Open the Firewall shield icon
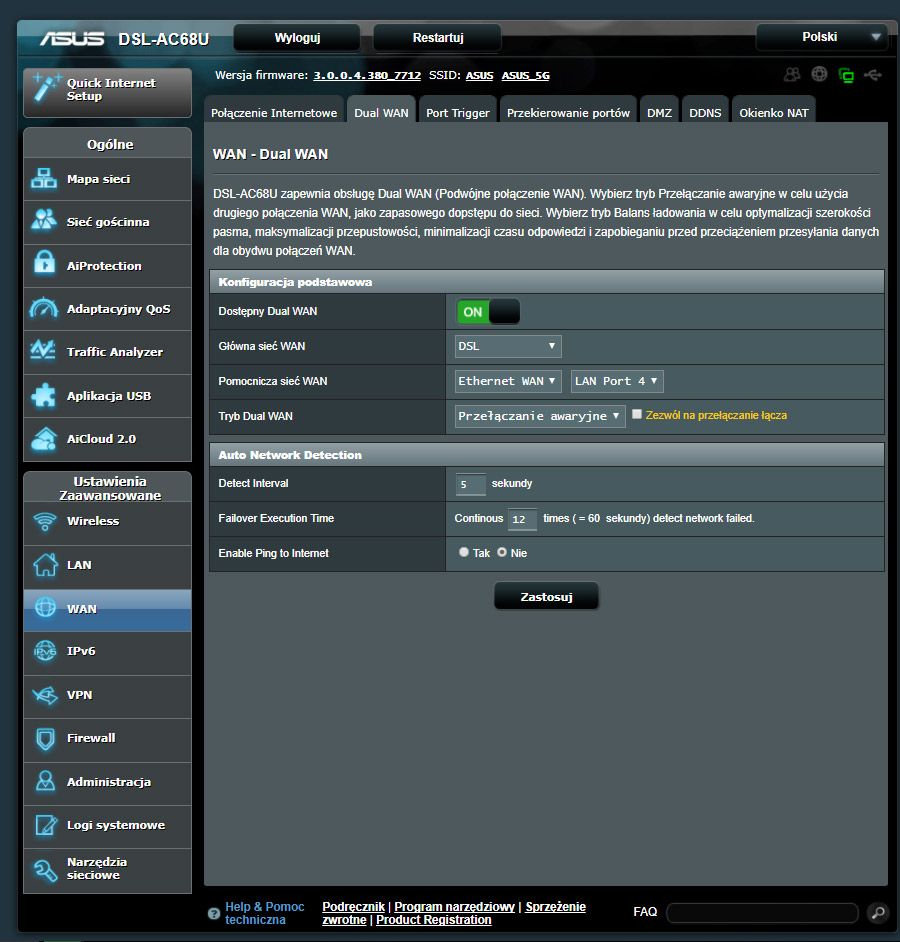Screen dimensions: 900x942 [x=44, y=738]
